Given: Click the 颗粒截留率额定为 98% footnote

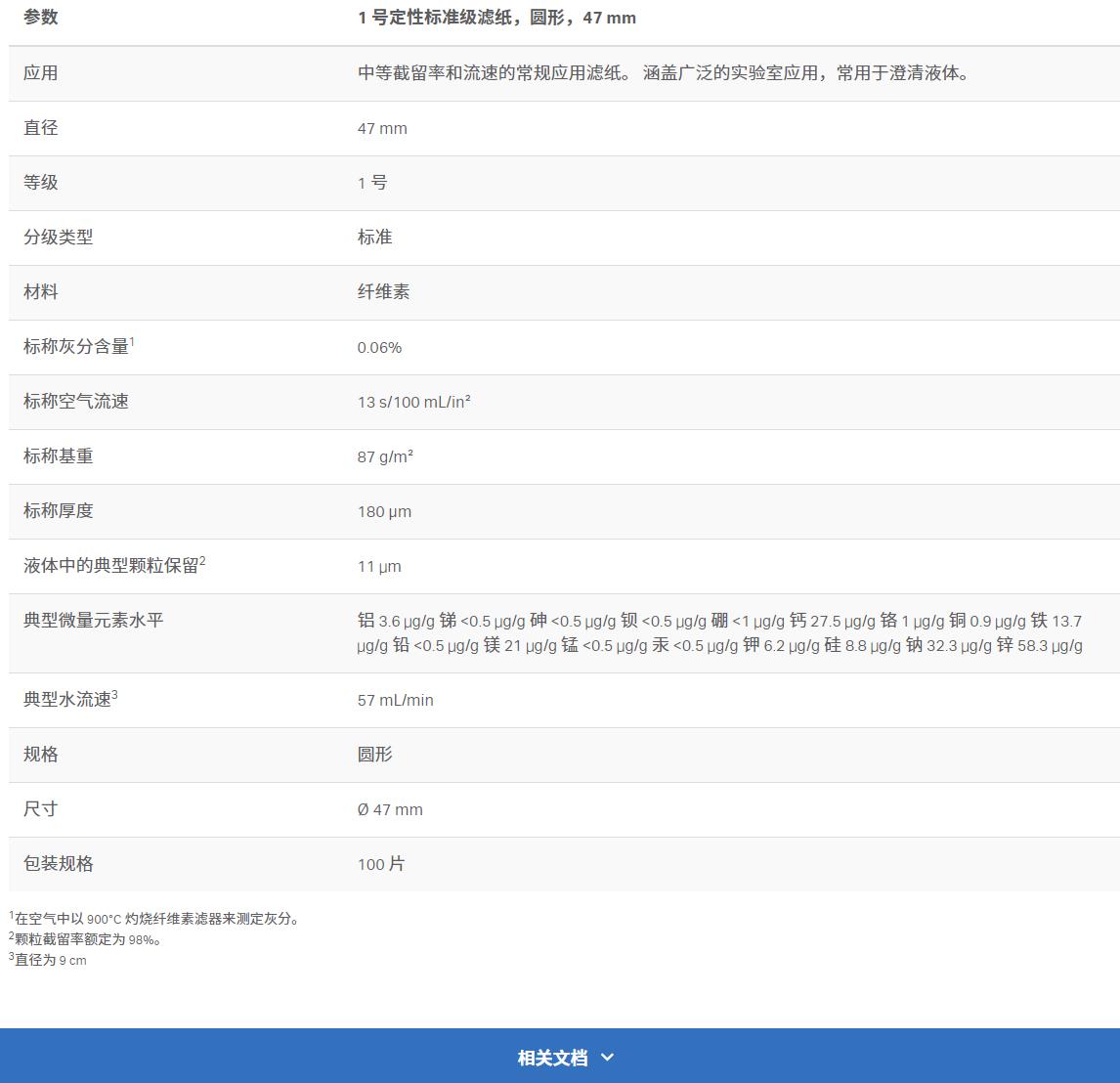Looking at the screenshot, I should point(86,939).
